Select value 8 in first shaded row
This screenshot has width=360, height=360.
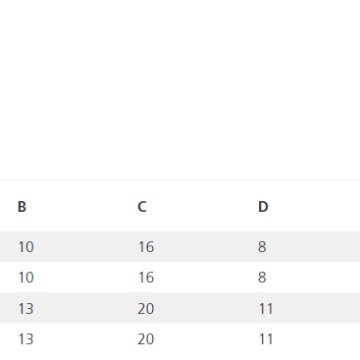tap(262, 247)
